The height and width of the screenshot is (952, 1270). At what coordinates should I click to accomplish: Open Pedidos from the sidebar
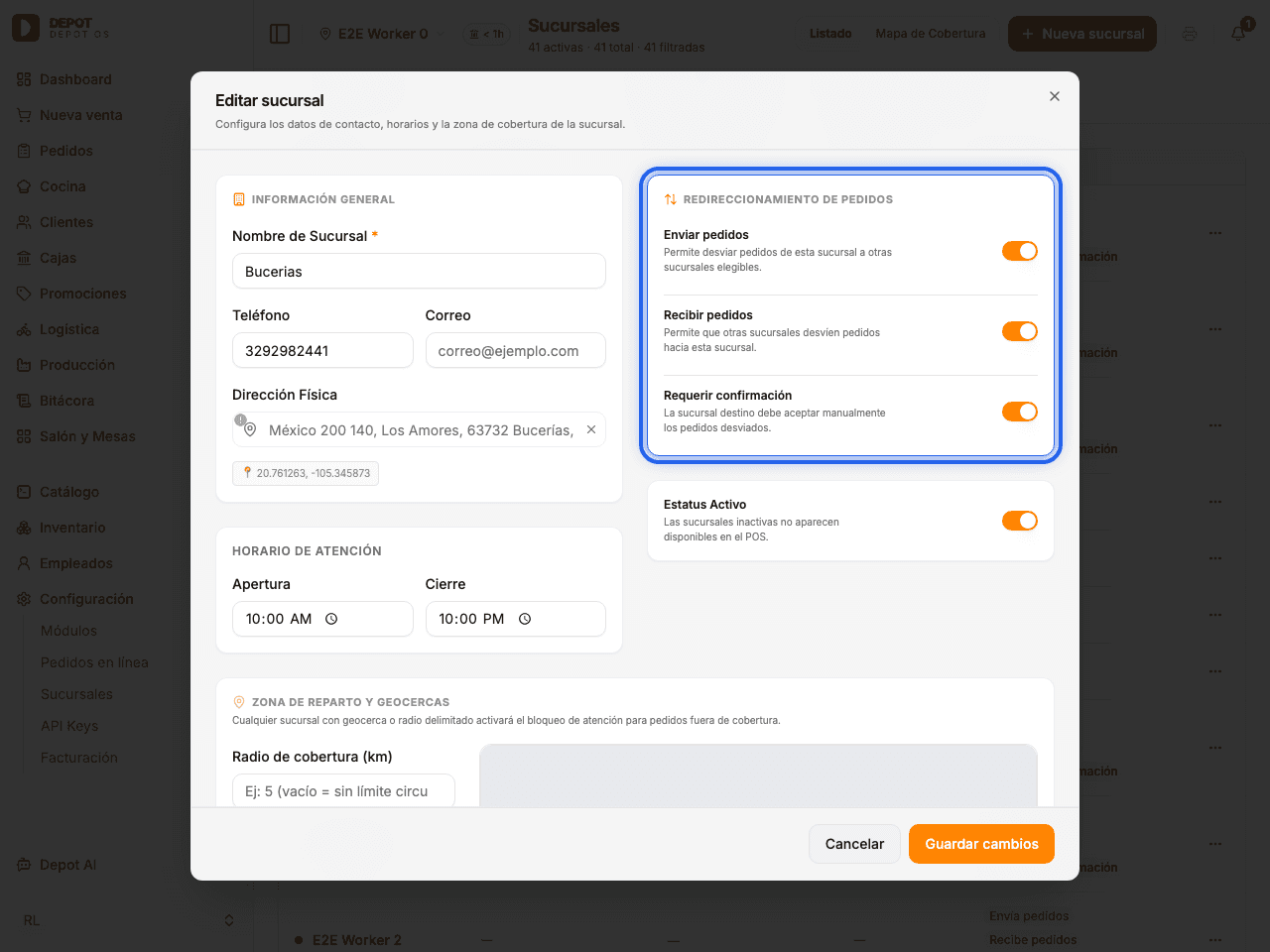pos(65,151)
